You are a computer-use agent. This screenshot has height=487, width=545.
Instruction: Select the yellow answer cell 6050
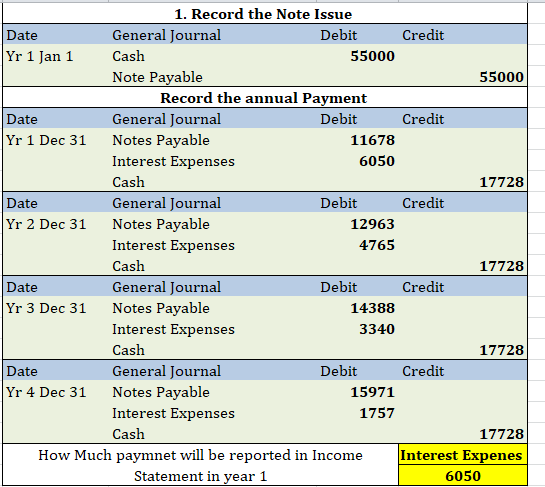(463, 476)
